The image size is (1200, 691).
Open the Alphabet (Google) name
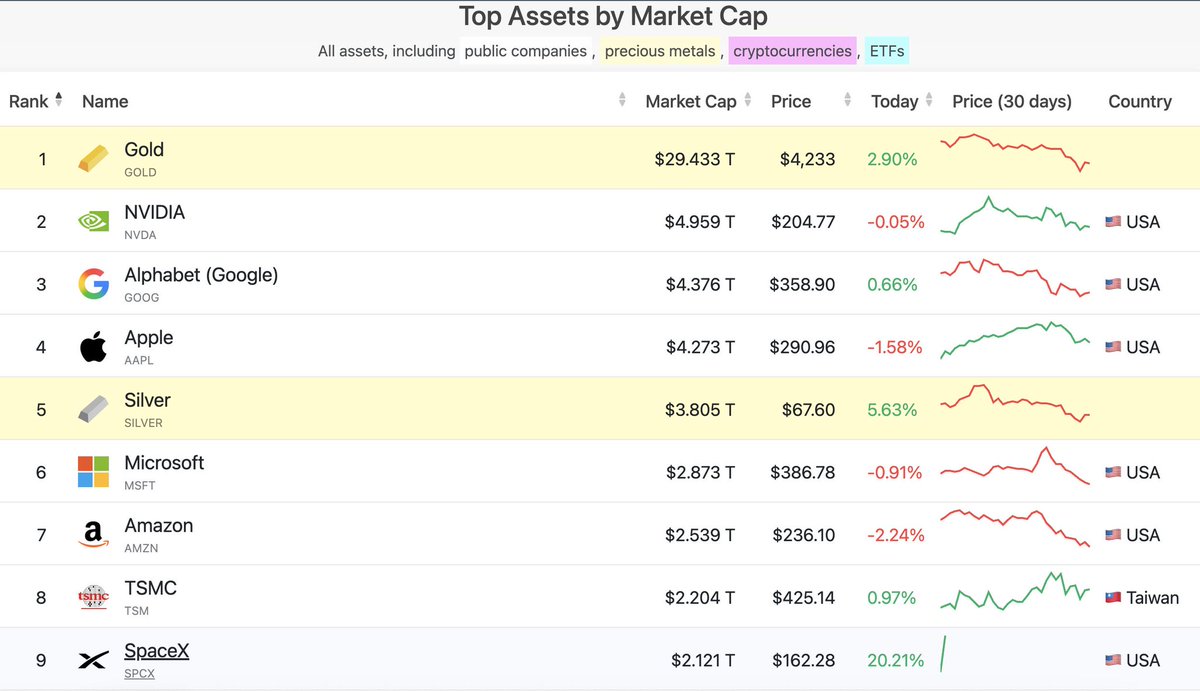point(201,275)
